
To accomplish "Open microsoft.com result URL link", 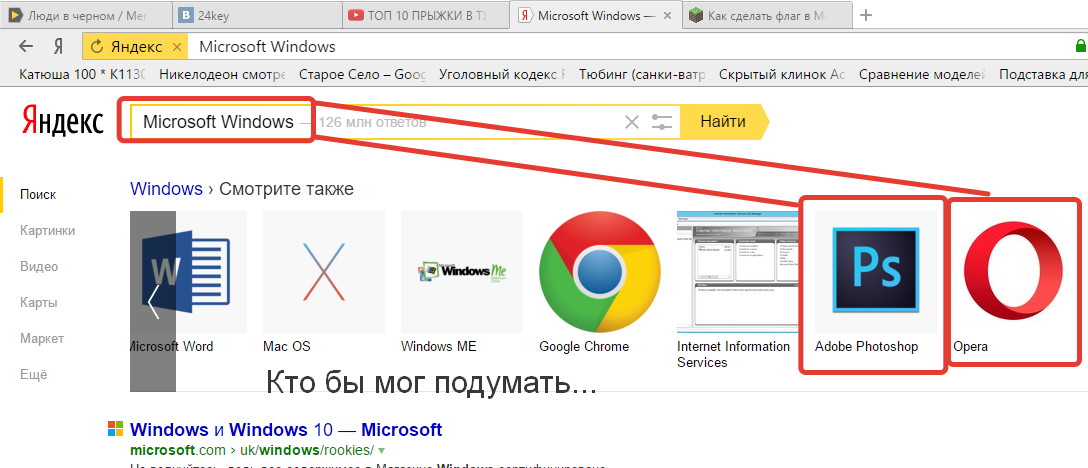I will coord(252,449).
